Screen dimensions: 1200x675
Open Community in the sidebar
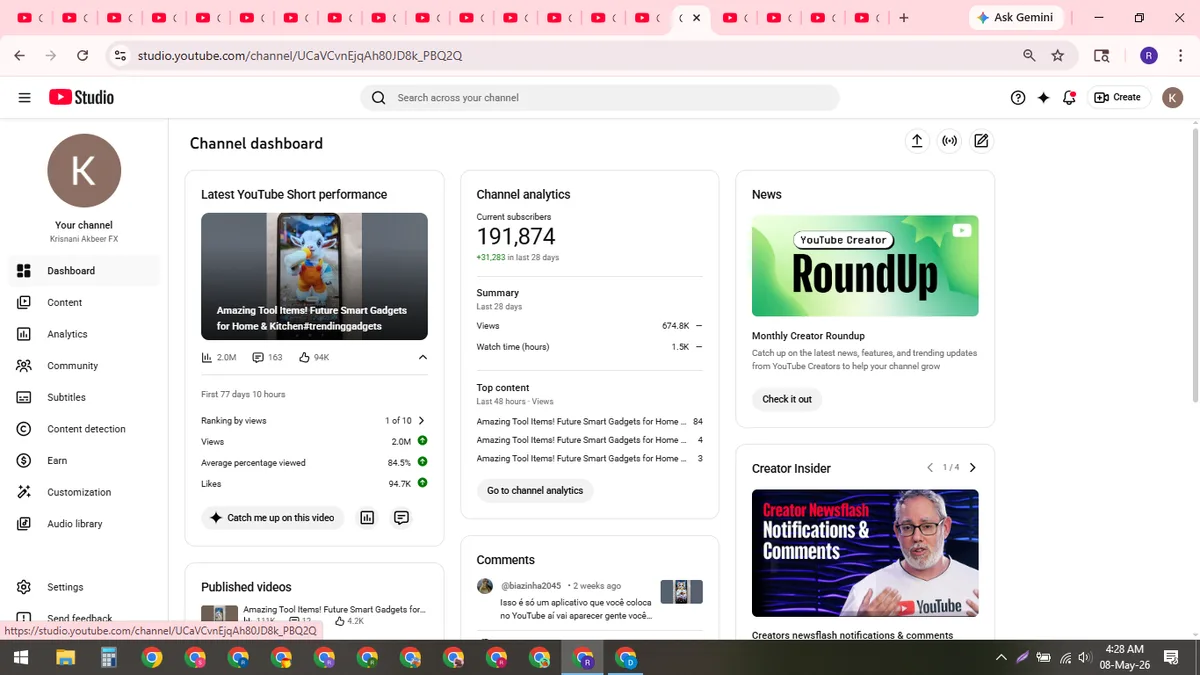tap(84, 366)
